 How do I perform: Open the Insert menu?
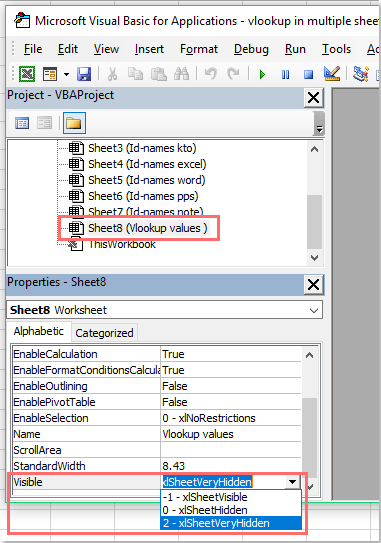(149, 49)
